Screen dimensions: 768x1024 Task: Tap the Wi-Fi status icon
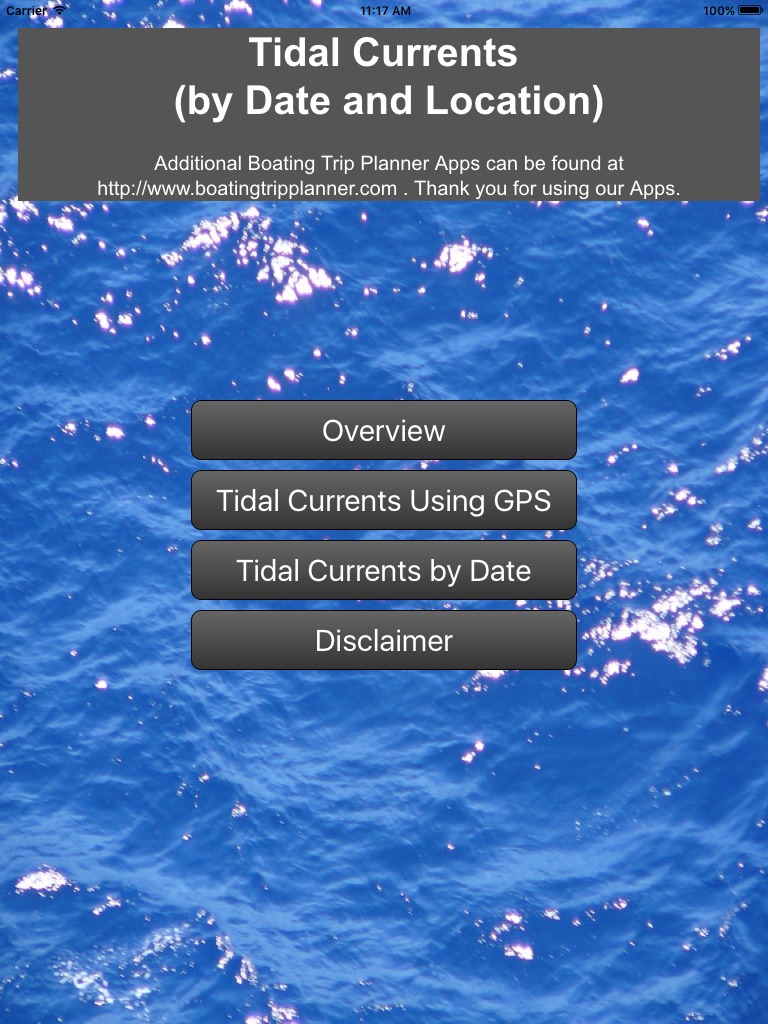tap(60, 10)
